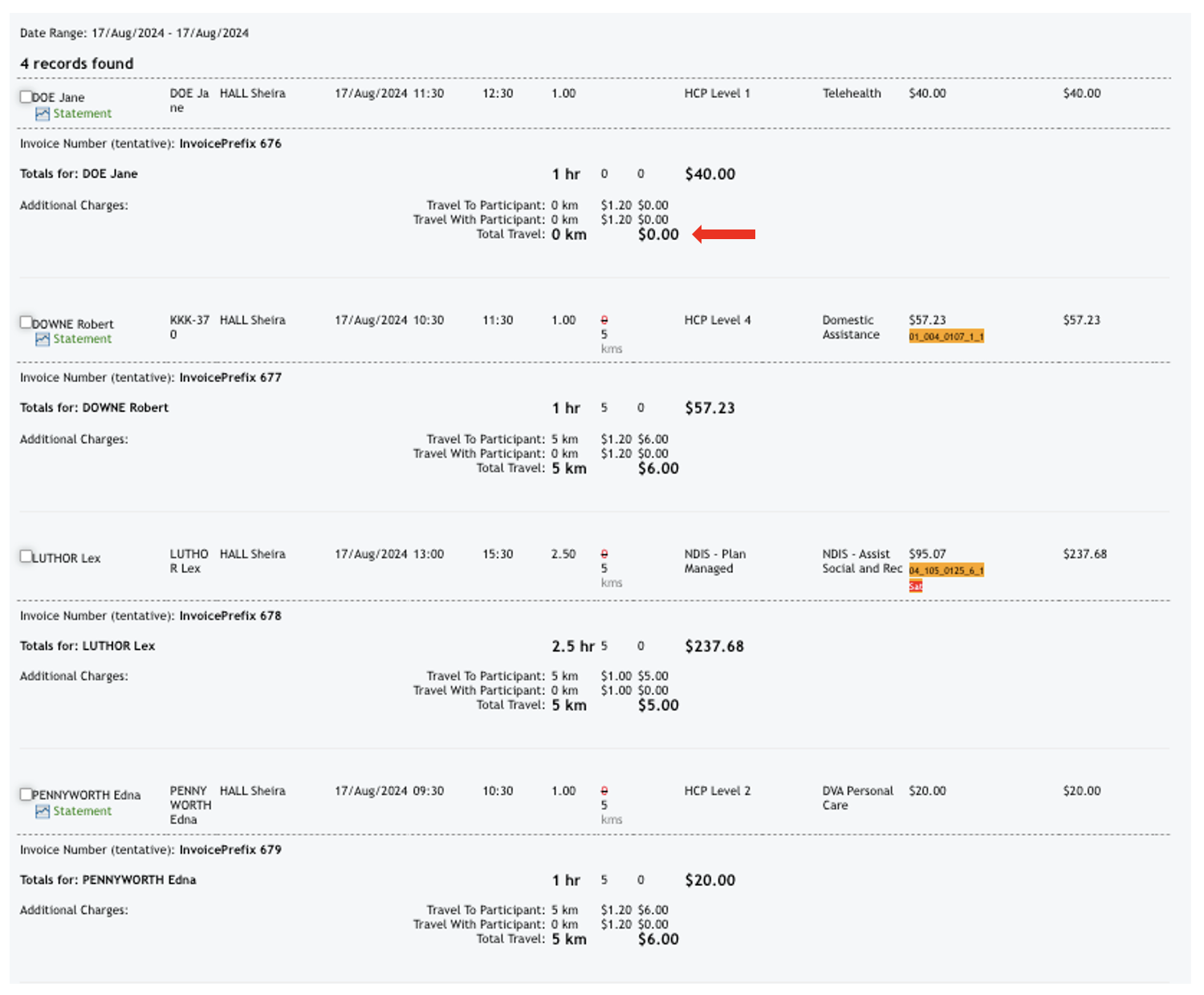This screenshot has width=1204, height=995.
Task: Click the orange 01_004_0107_1_1 tag
Action: [946, 336]
